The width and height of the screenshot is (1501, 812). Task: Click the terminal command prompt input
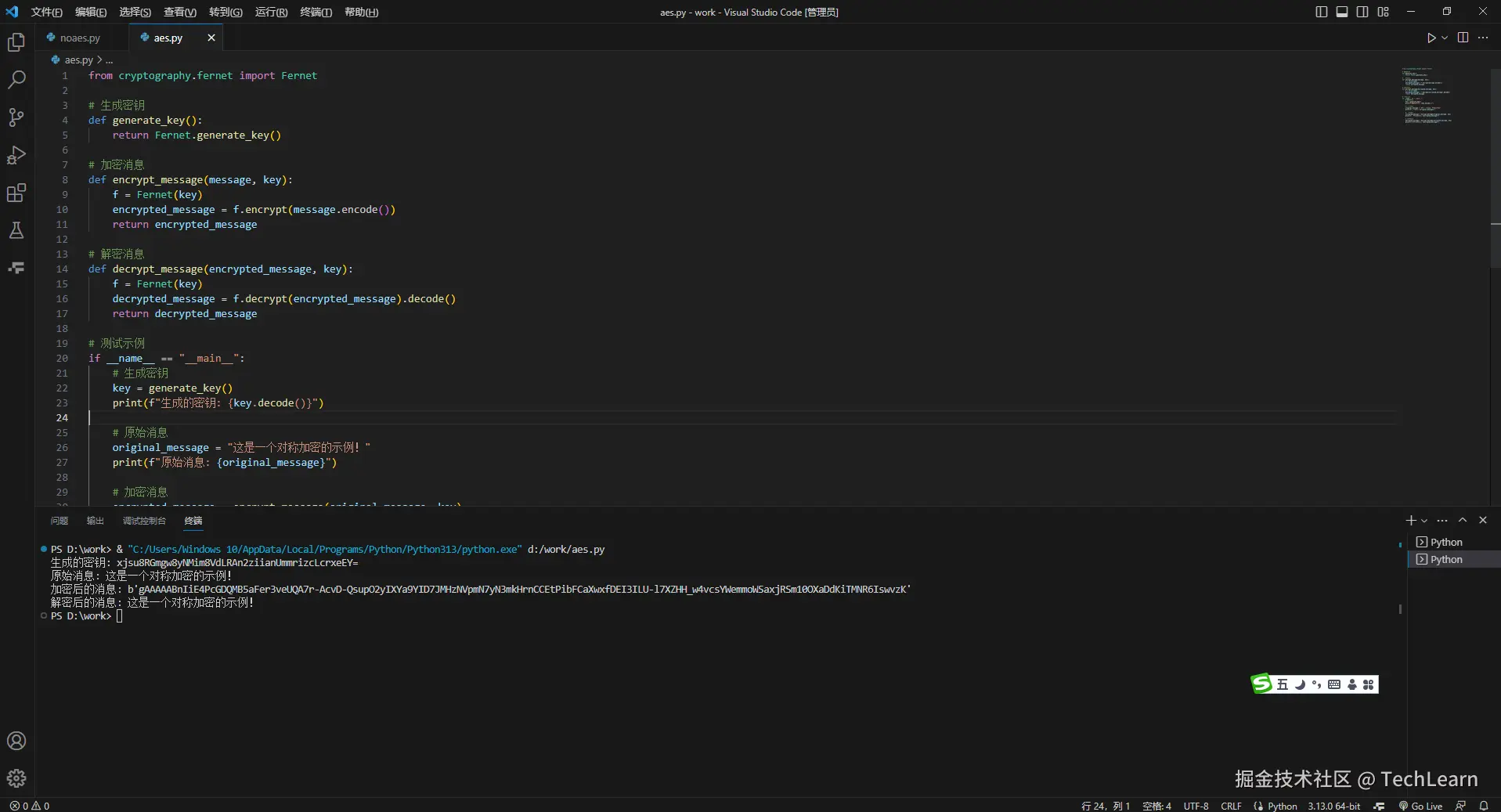tap(119, 616)
